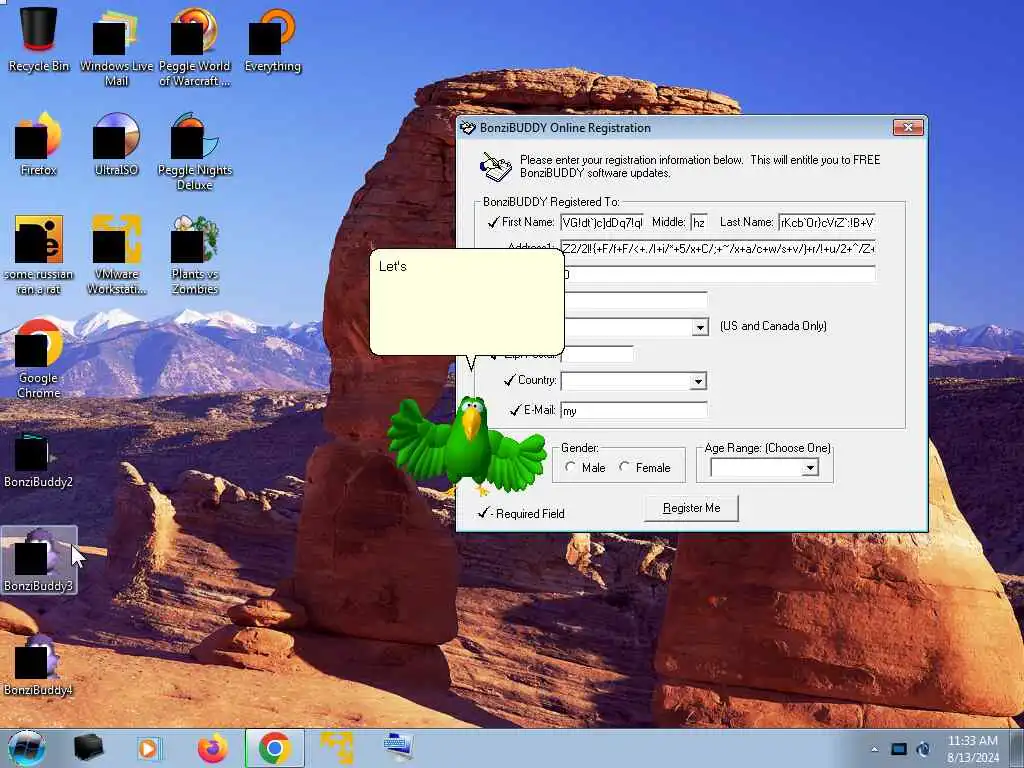This screenshot has width=1024, height=768.
Task: Click the registration notepad pen icon
Action: click(496, 167)
